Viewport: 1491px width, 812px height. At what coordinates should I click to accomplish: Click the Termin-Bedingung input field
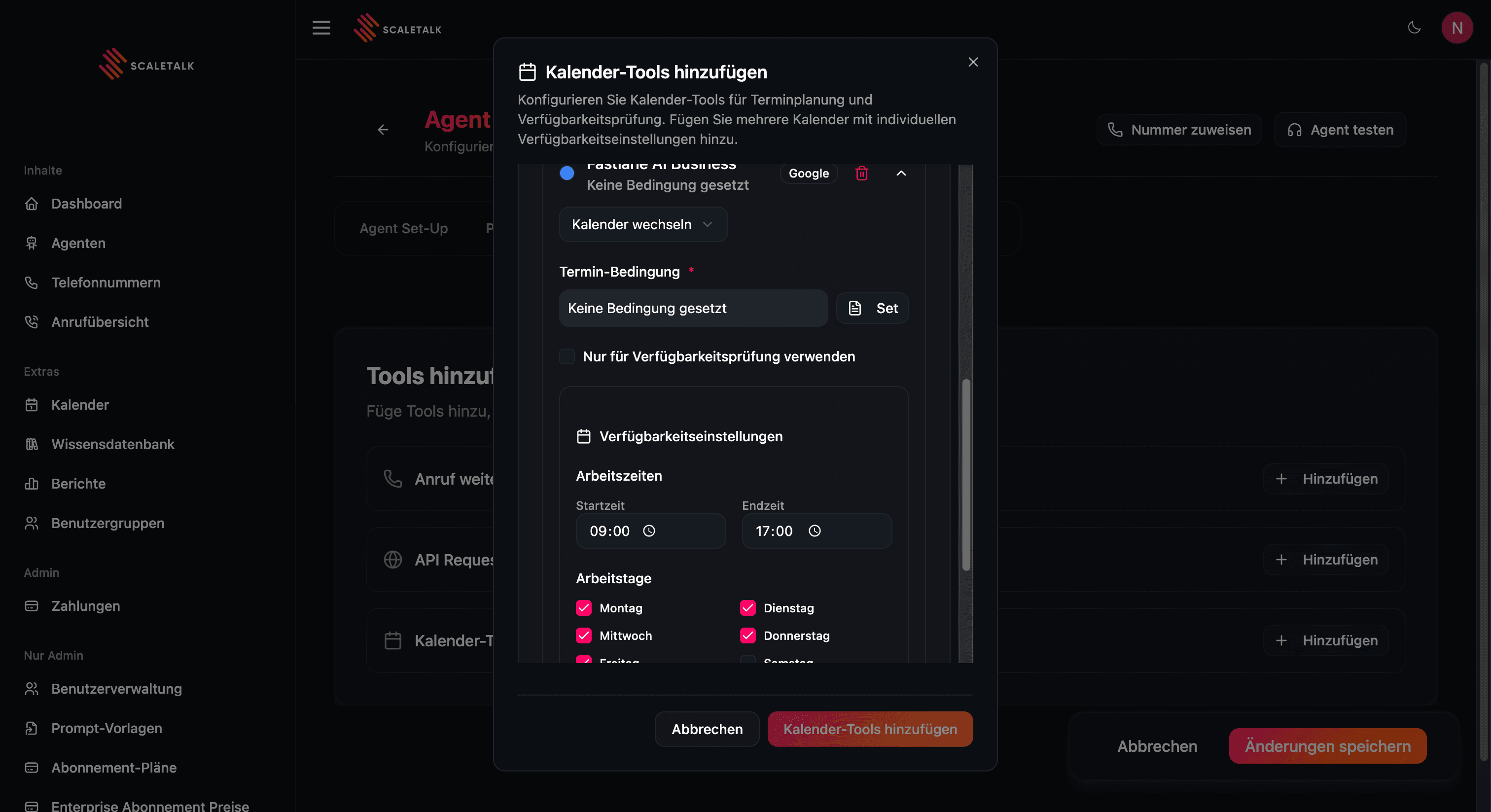[x=693, y=308]
